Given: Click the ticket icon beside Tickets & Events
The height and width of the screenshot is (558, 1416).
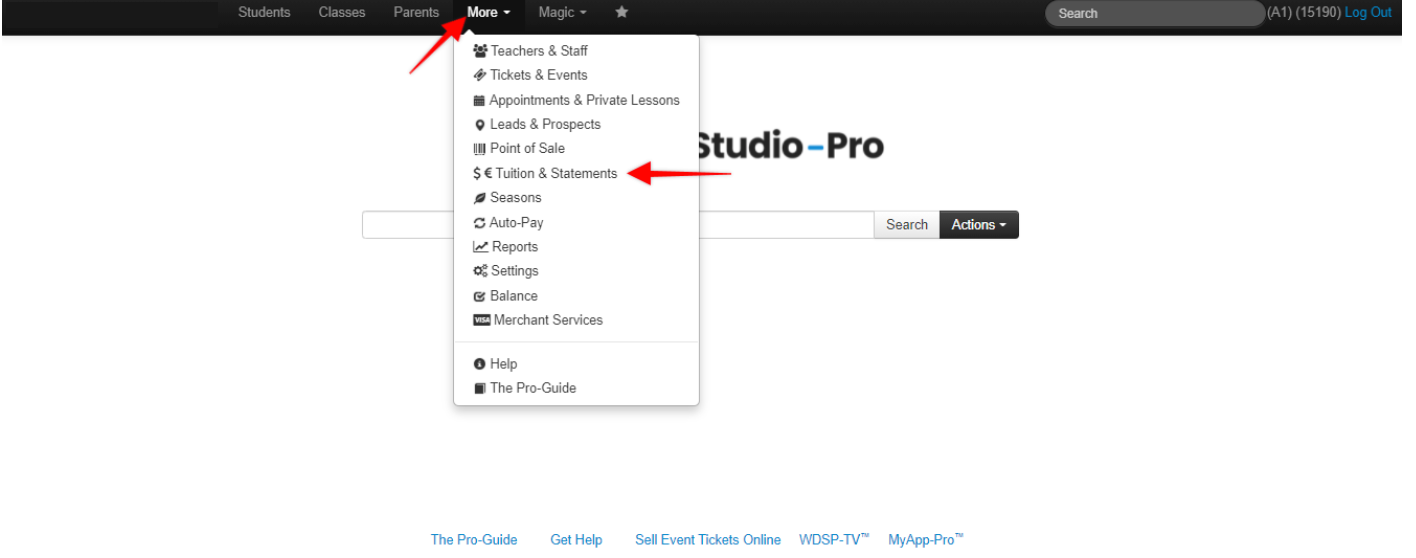Looking at the screenshot, I should pos(480,75).
